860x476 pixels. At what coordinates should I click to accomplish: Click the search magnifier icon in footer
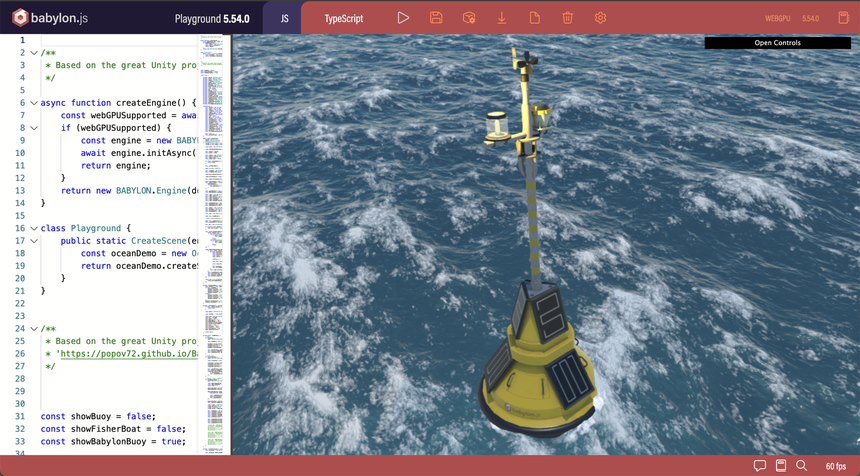[801, 466]
